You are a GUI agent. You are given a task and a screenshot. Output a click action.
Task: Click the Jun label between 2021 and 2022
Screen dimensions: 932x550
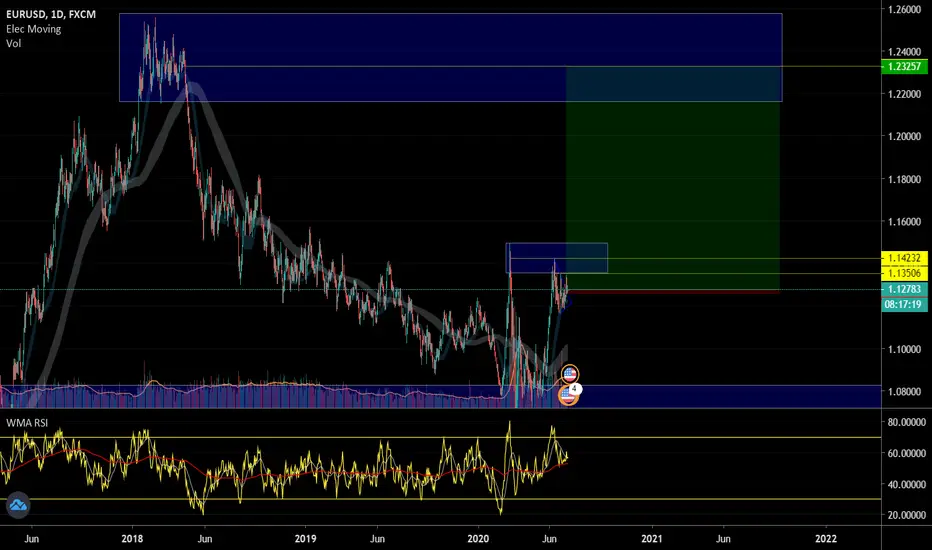point(723,539)
